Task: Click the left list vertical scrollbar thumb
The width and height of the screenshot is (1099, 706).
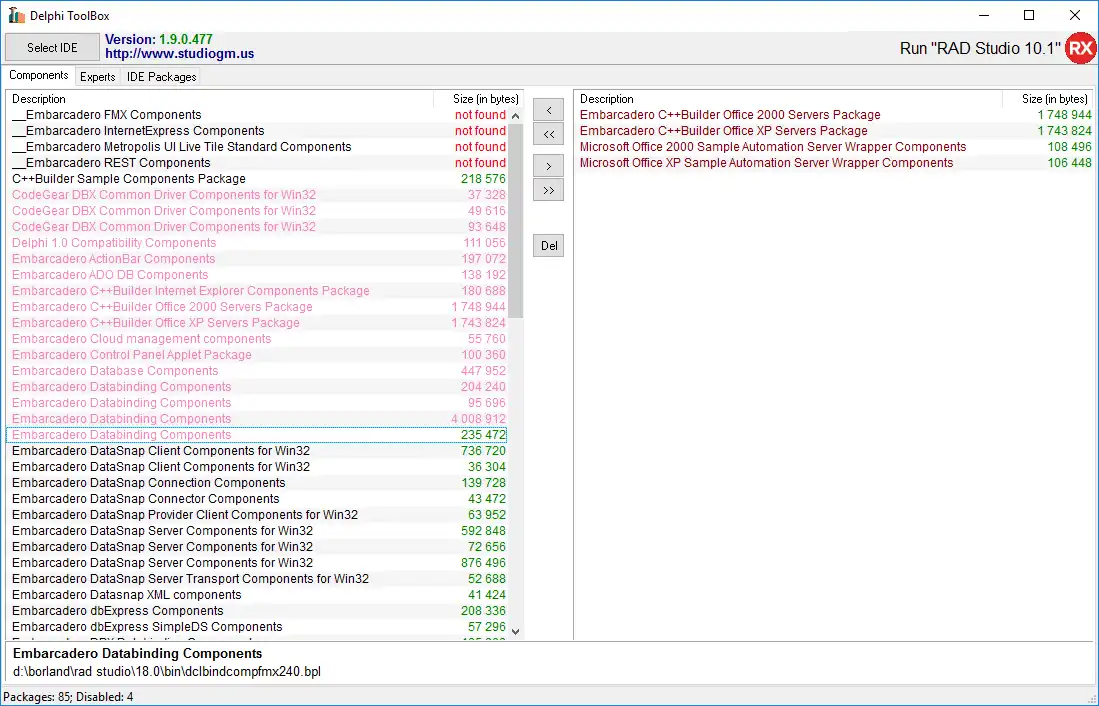Action: 515,222
